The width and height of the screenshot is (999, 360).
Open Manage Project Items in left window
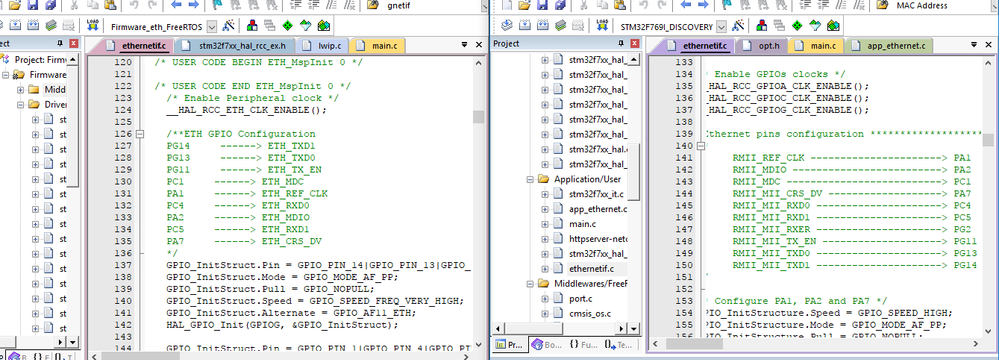252,26
